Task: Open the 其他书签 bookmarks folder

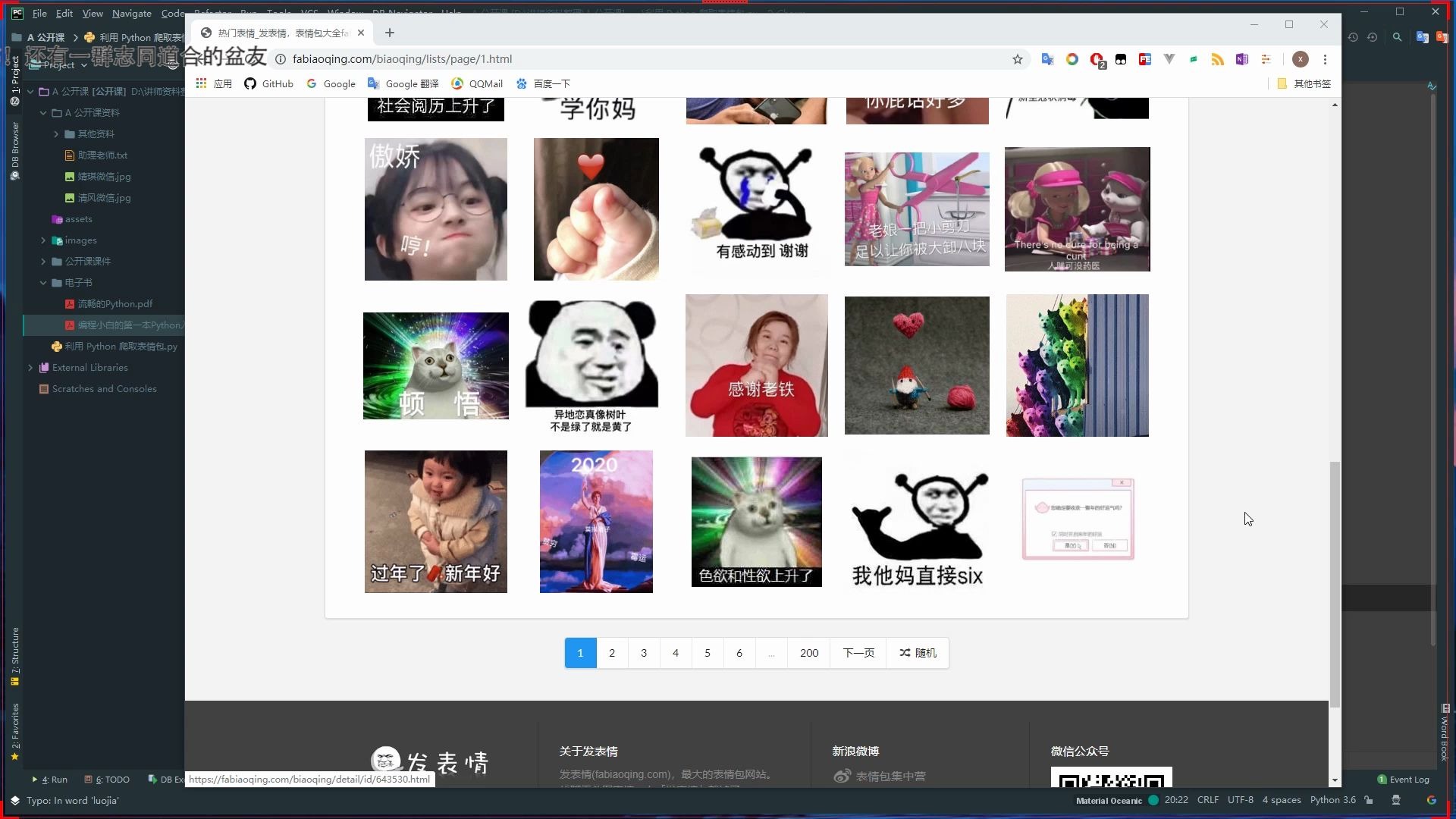Action: coord(1304,83)
